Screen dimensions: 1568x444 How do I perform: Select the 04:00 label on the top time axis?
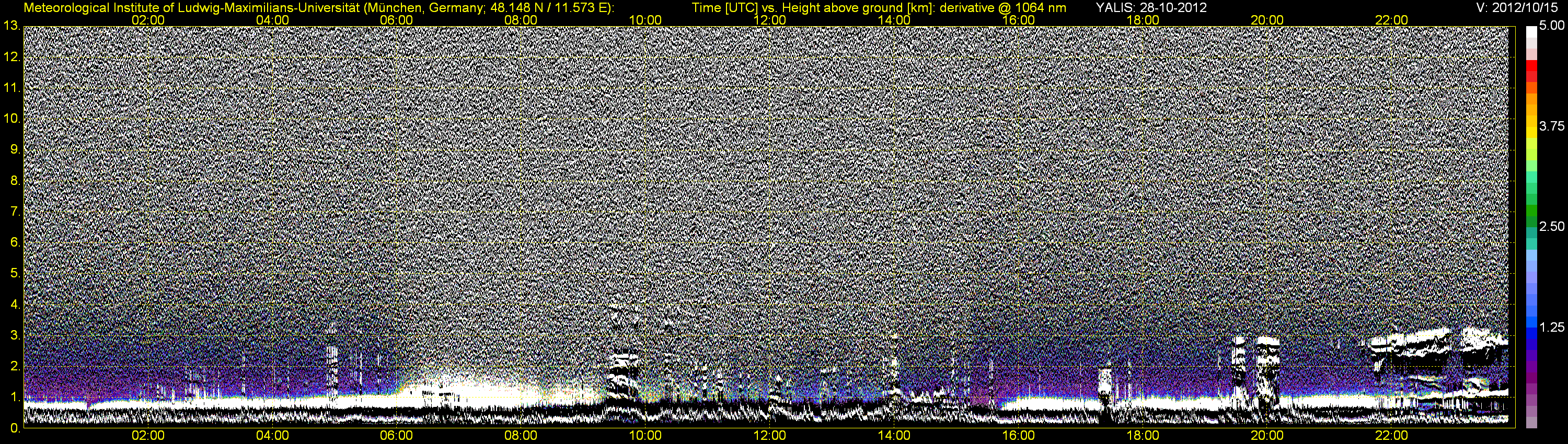[x=272, y=20]
